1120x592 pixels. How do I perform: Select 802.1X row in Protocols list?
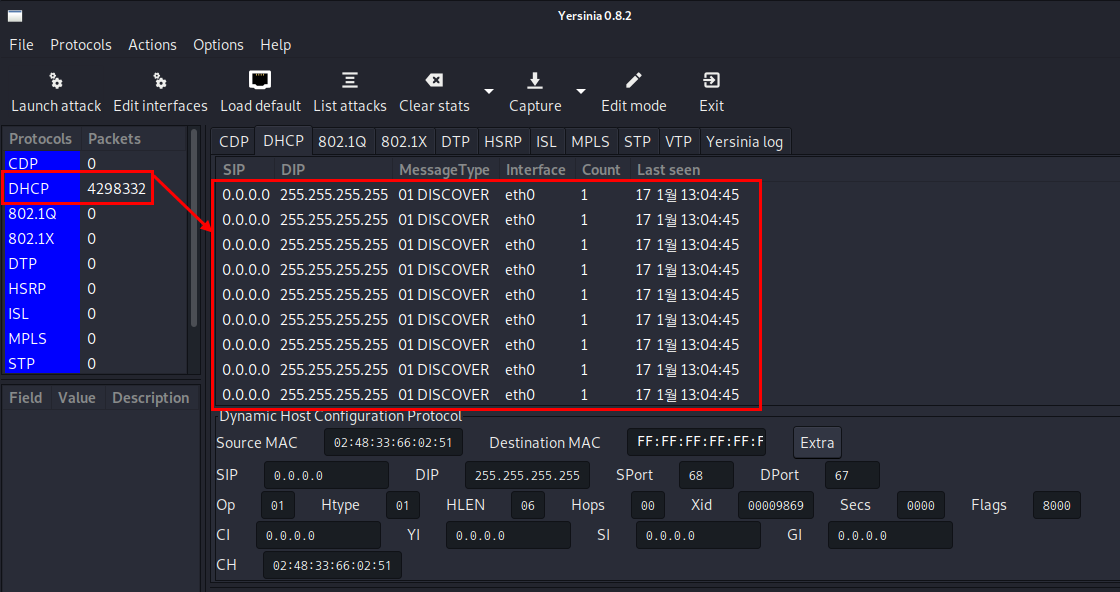95,239
